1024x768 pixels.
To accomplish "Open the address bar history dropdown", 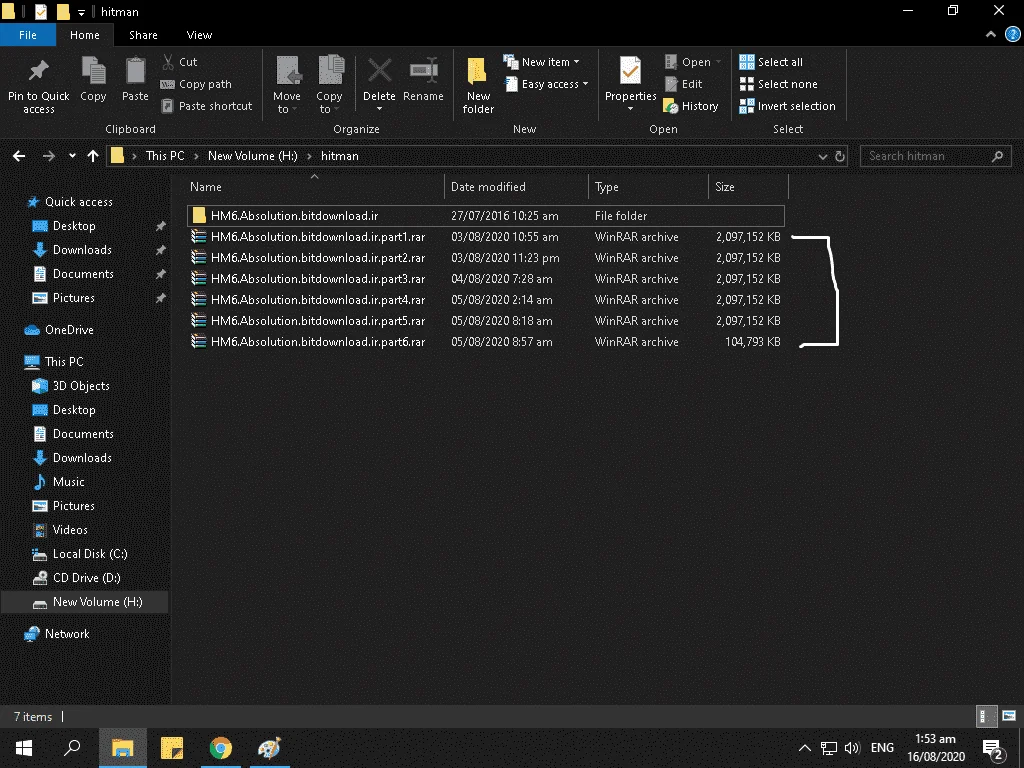I will 822,157.
